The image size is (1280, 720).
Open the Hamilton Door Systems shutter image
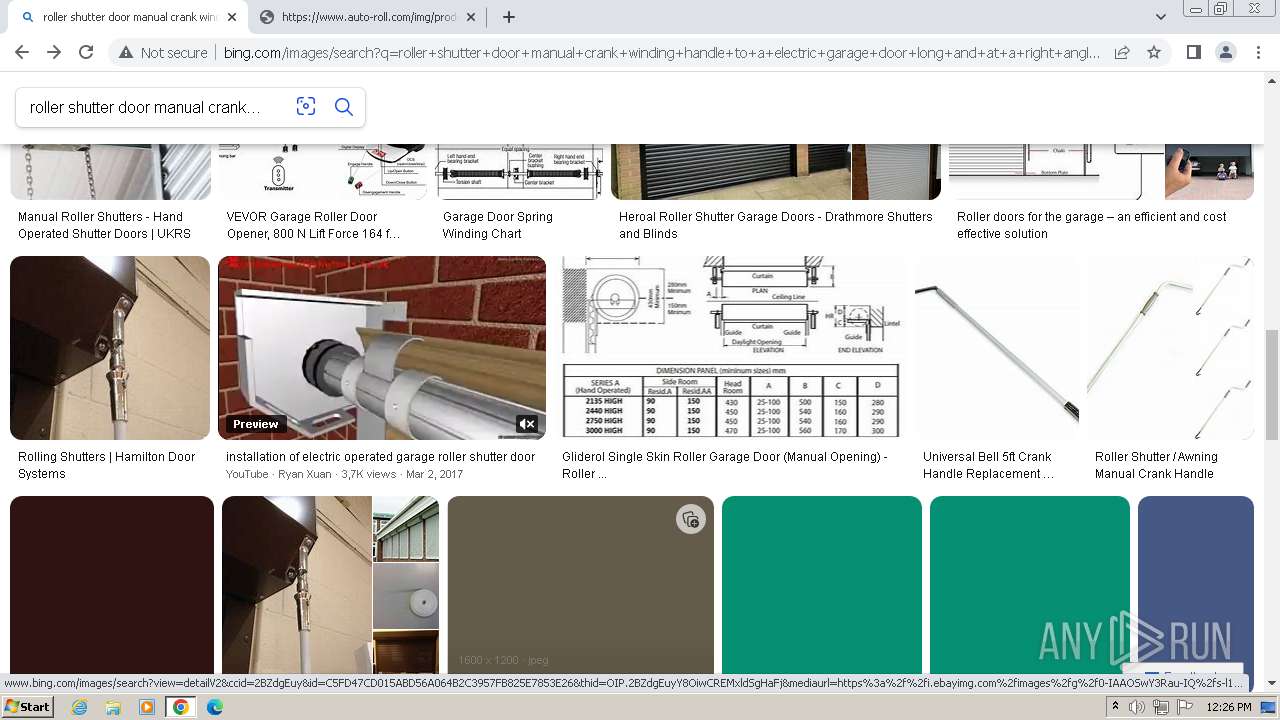coord(110,348)
